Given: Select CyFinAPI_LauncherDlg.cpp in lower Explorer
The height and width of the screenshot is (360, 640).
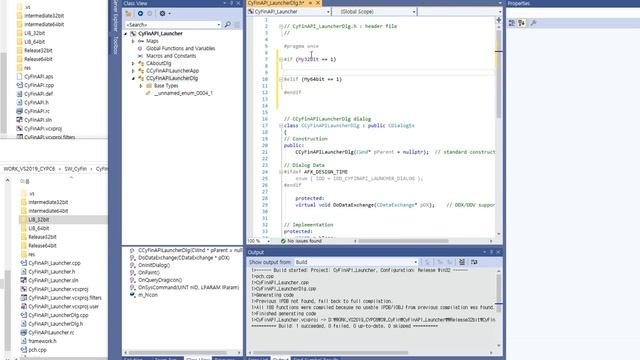Looking at the screenshot, I should tap(58, 315).
